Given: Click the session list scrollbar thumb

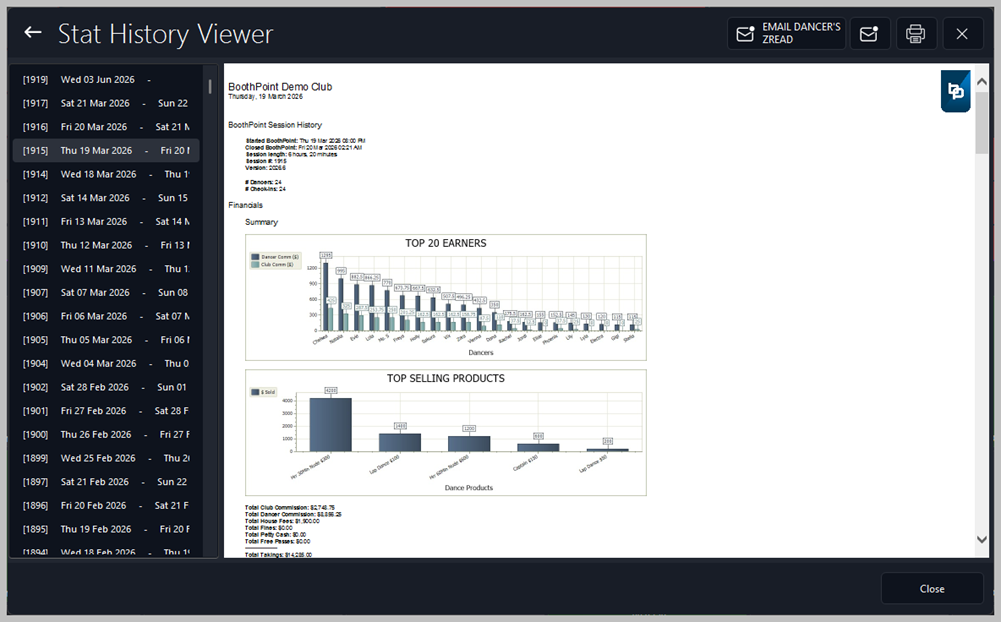Looking at the screenshot, I should click(209, 86).
